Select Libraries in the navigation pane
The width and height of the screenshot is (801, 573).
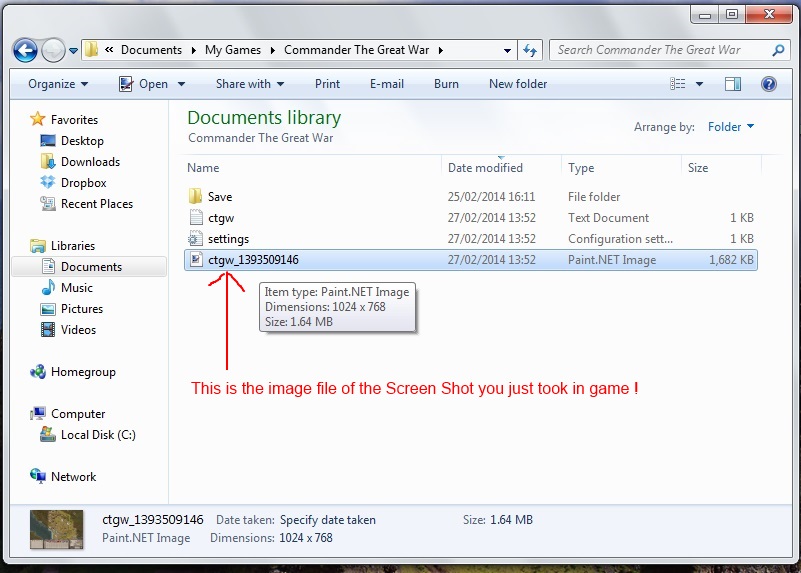73,246
